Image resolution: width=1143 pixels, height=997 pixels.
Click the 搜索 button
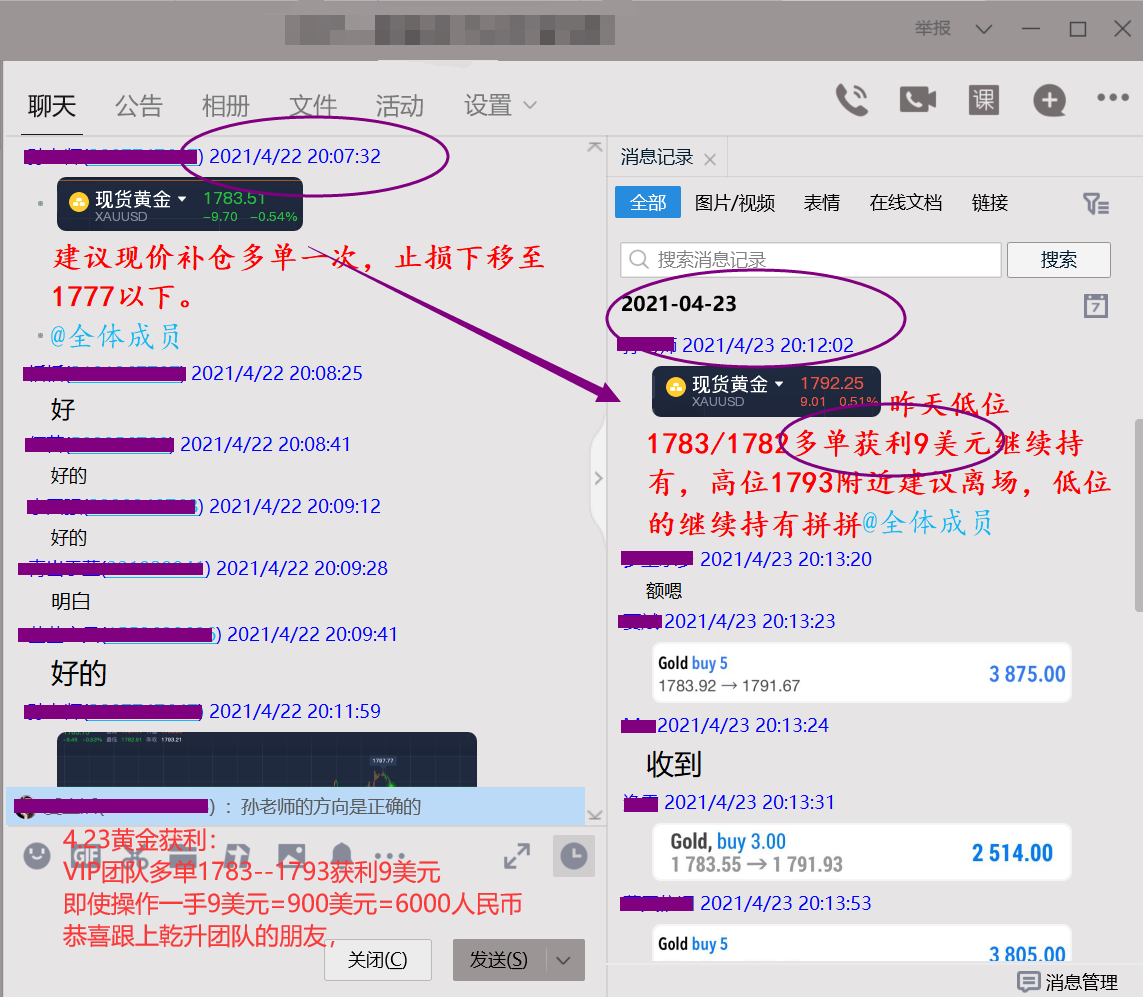[1058, 260]
